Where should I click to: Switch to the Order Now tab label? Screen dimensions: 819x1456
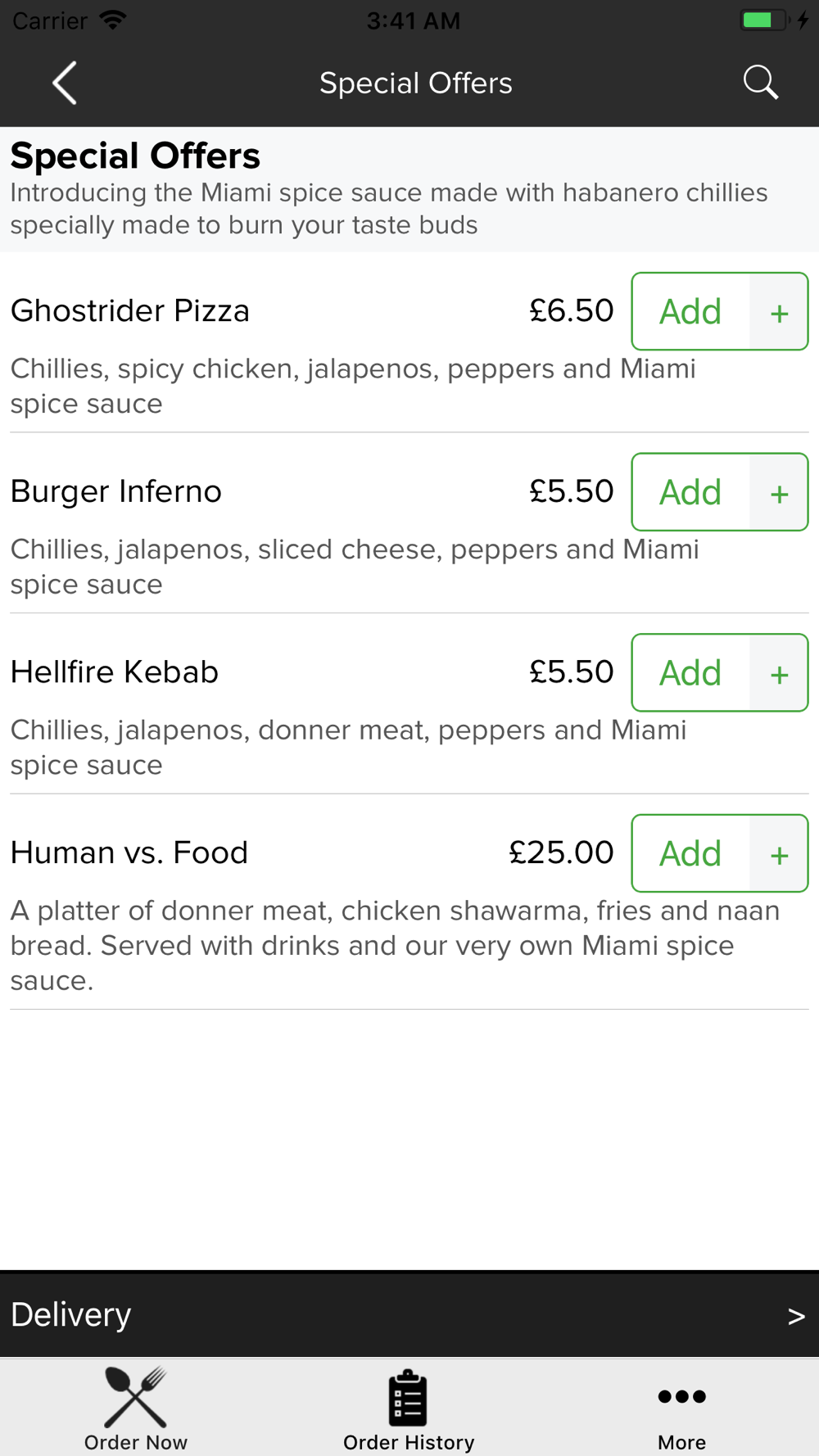coord(136,1442)
